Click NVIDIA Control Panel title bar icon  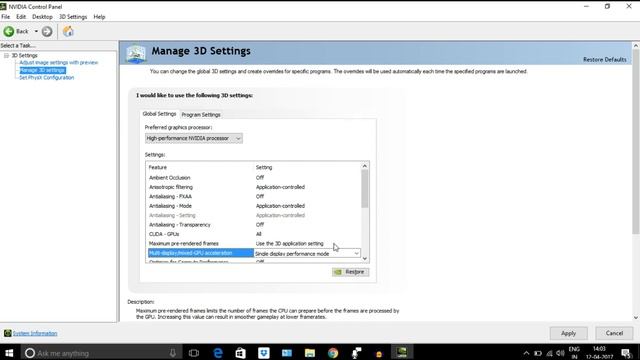coord(3,7)
